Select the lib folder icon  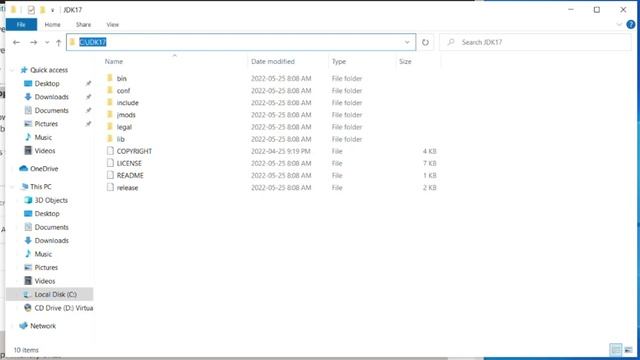tap(110, 139)
